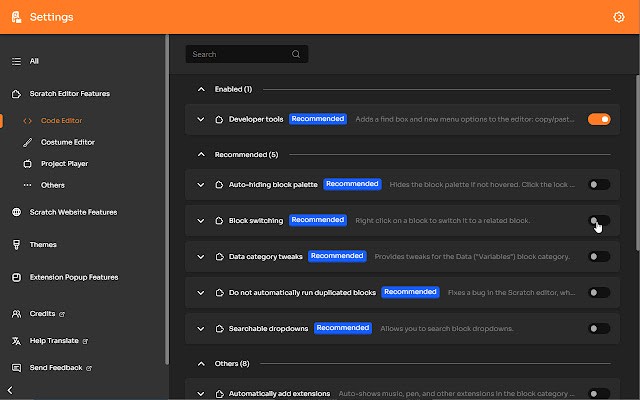640x400 pixels.
Task: Collapse the sidebar with left arrow
Action: tap(10, 391)
